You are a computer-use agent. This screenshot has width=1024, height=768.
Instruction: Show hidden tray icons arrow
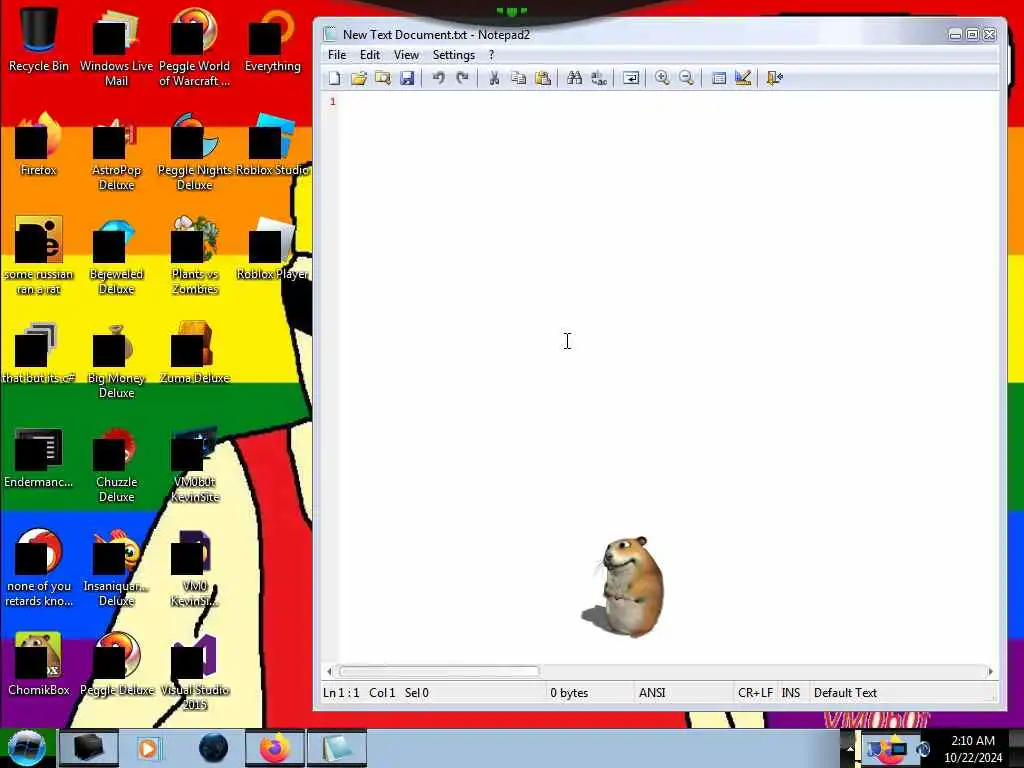pos(850,748)
